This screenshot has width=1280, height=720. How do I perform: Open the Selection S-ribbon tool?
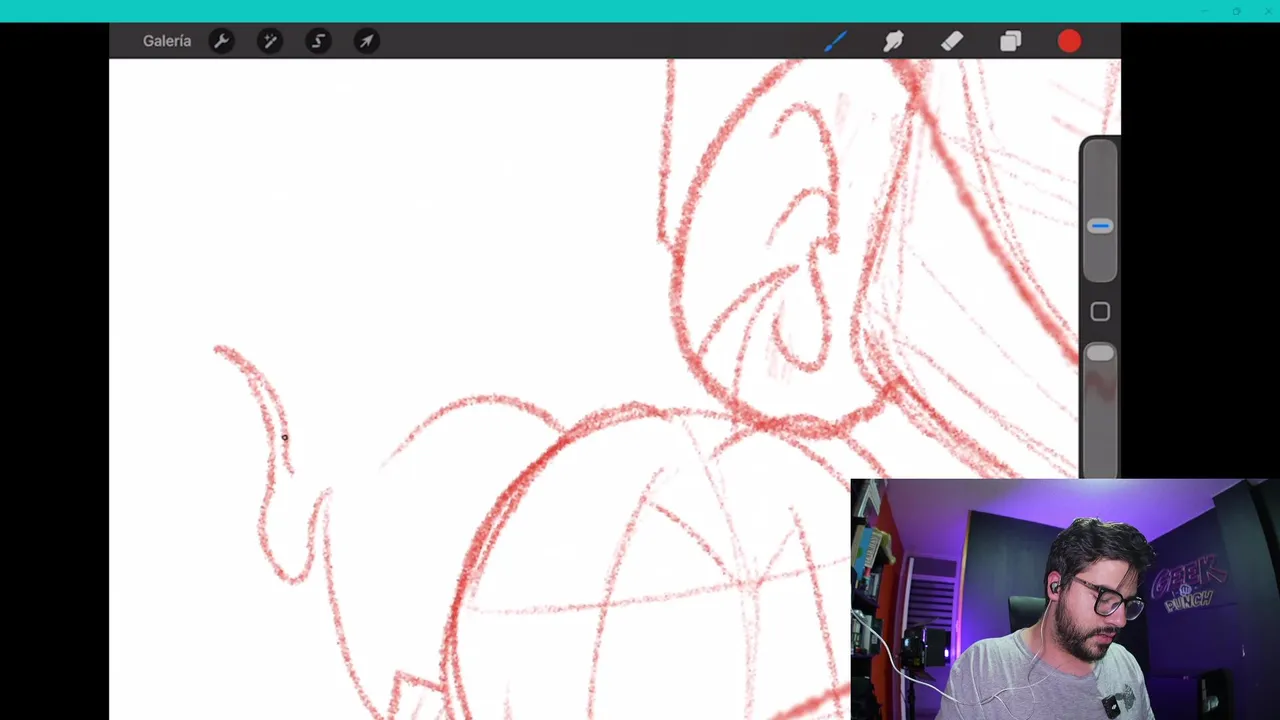pyautogui.click(x=318, y=41)
